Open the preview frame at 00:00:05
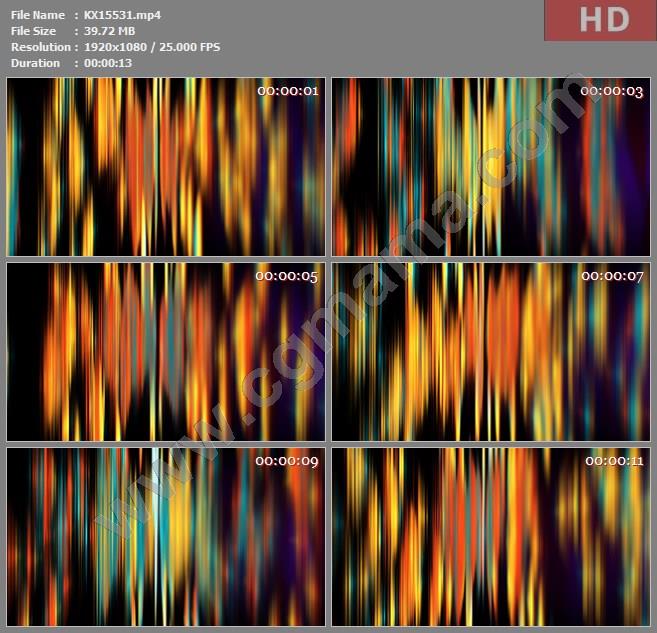This screenshot has width=657, height=633. [166, 351]
